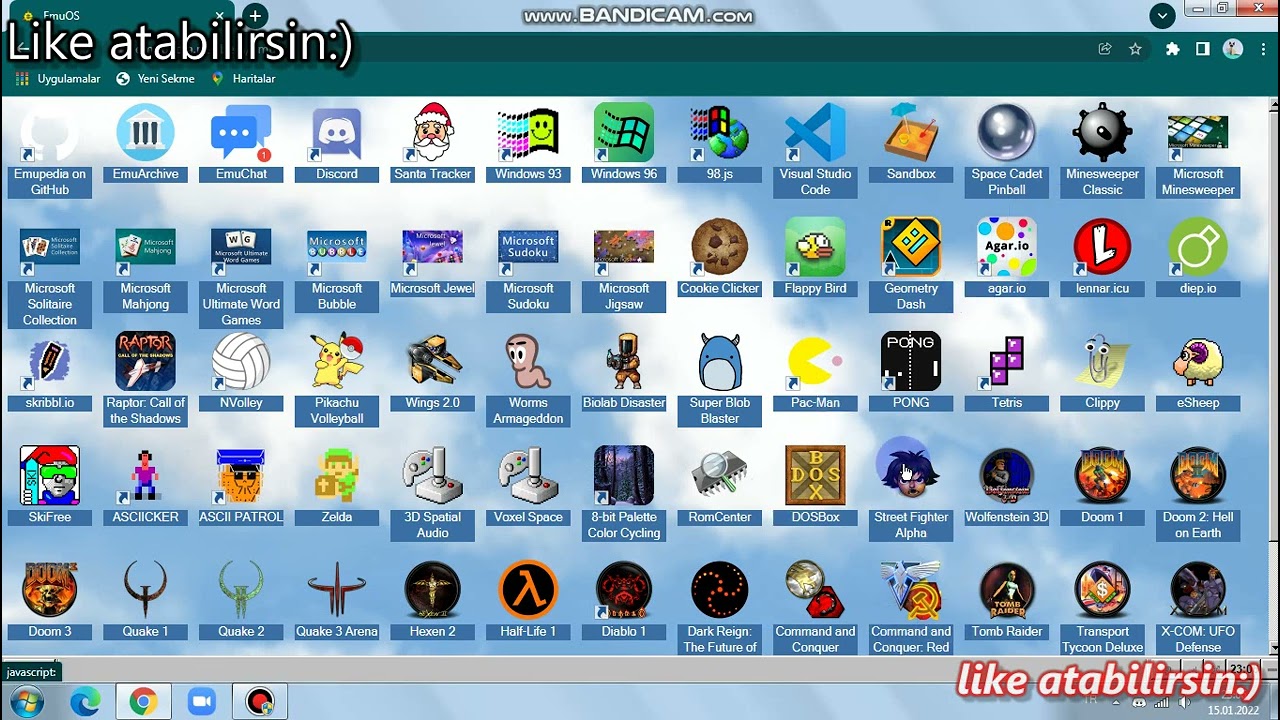The width and height of the screenshot is (1280, 720).
Task: Open the EmuArchive desktop icon
Action: (x=145, y=133)
